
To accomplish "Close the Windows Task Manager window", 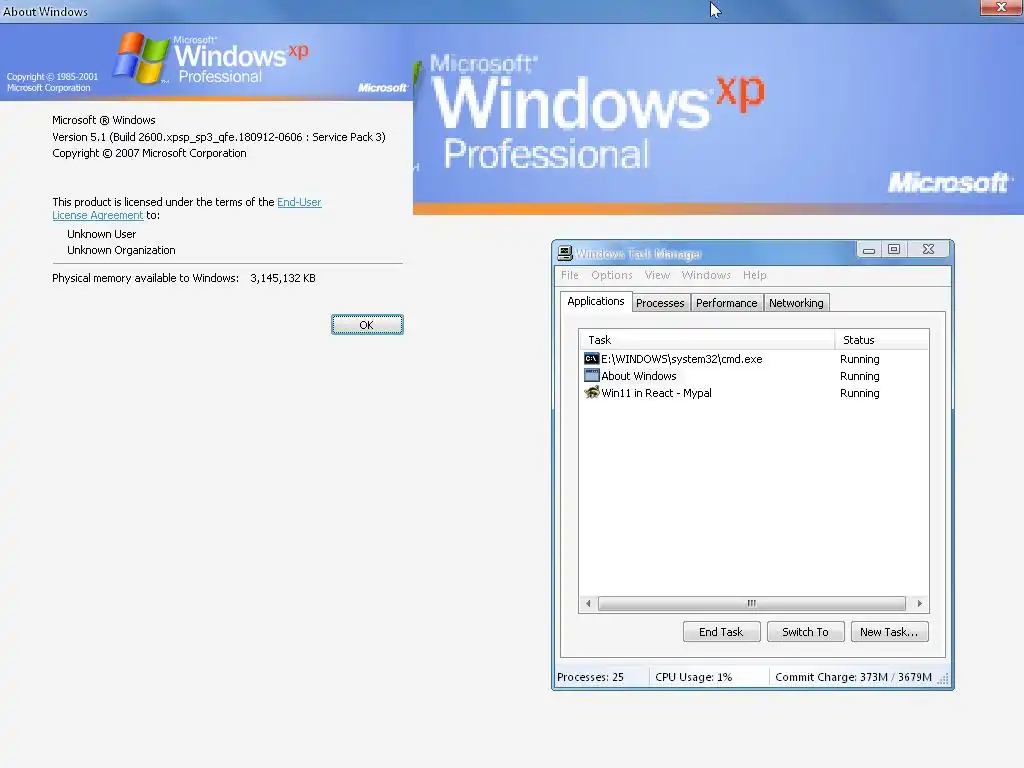I will pyautogui.click(x=928, y=249).
